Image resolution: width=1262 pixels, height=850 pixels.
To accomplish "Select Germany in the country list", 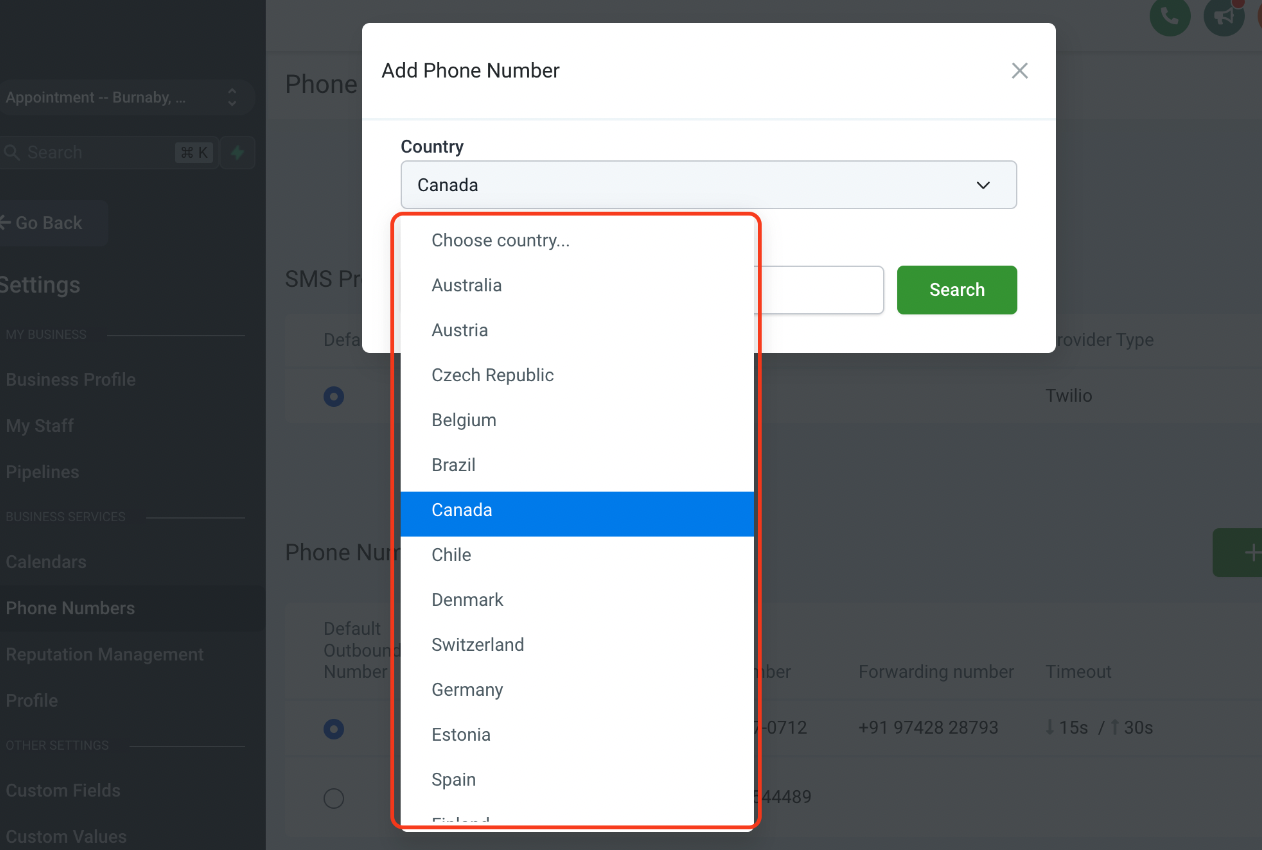I will (467, 690).
